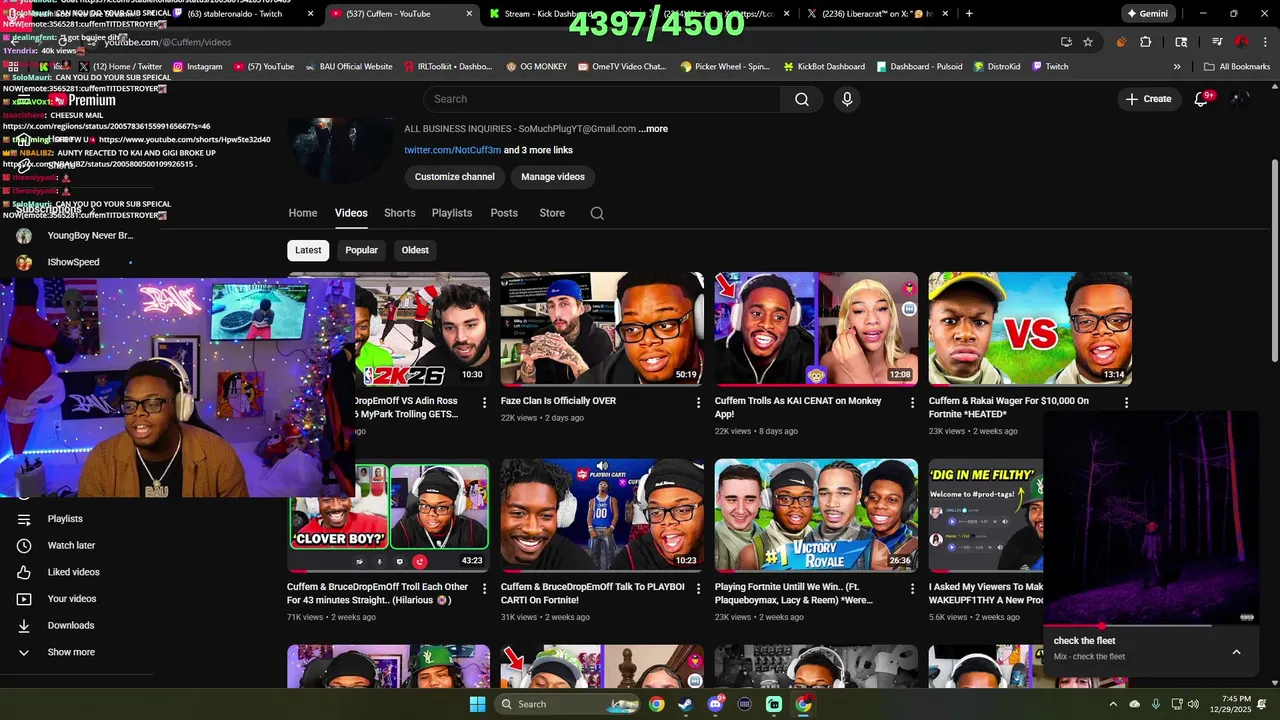This screenshot has height=720, width=1280.
Task: Open Watch later in sidebar
Action: tap(71, 546)
